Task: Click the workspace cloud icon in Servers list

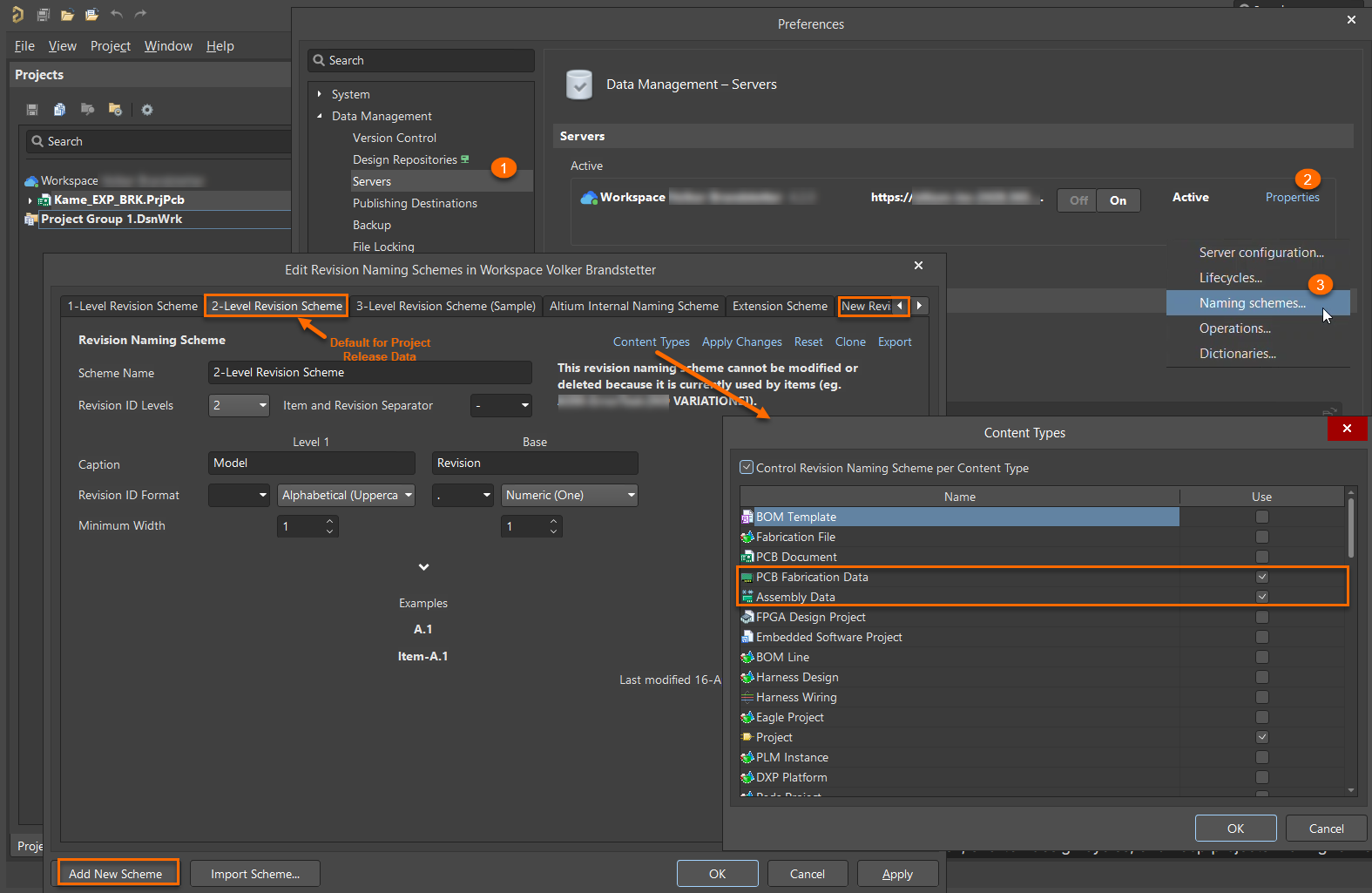Action: point(589,198)
